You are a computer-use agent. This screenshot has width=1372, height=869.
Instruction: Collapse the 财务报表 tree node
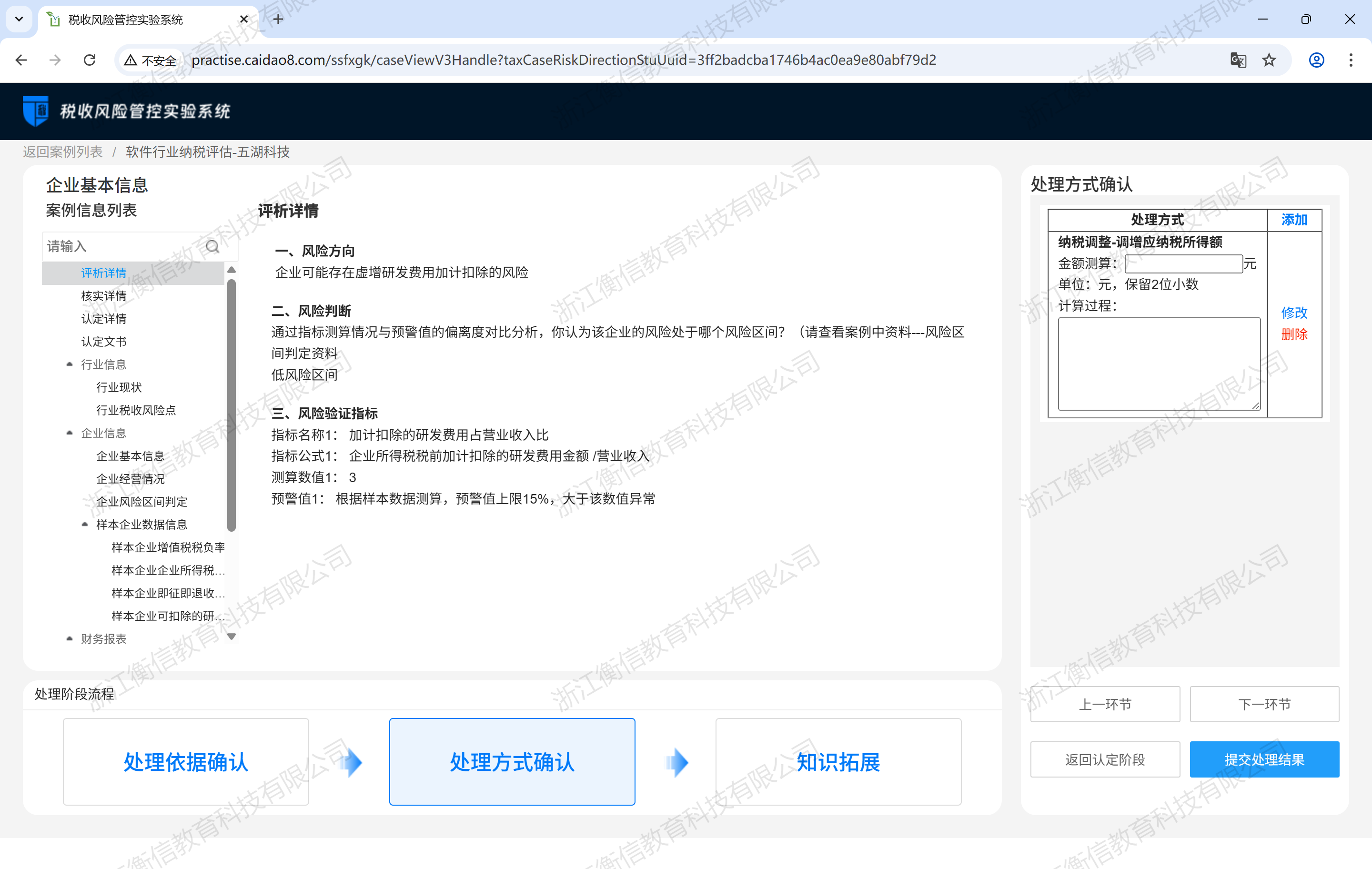click(70, 639)
